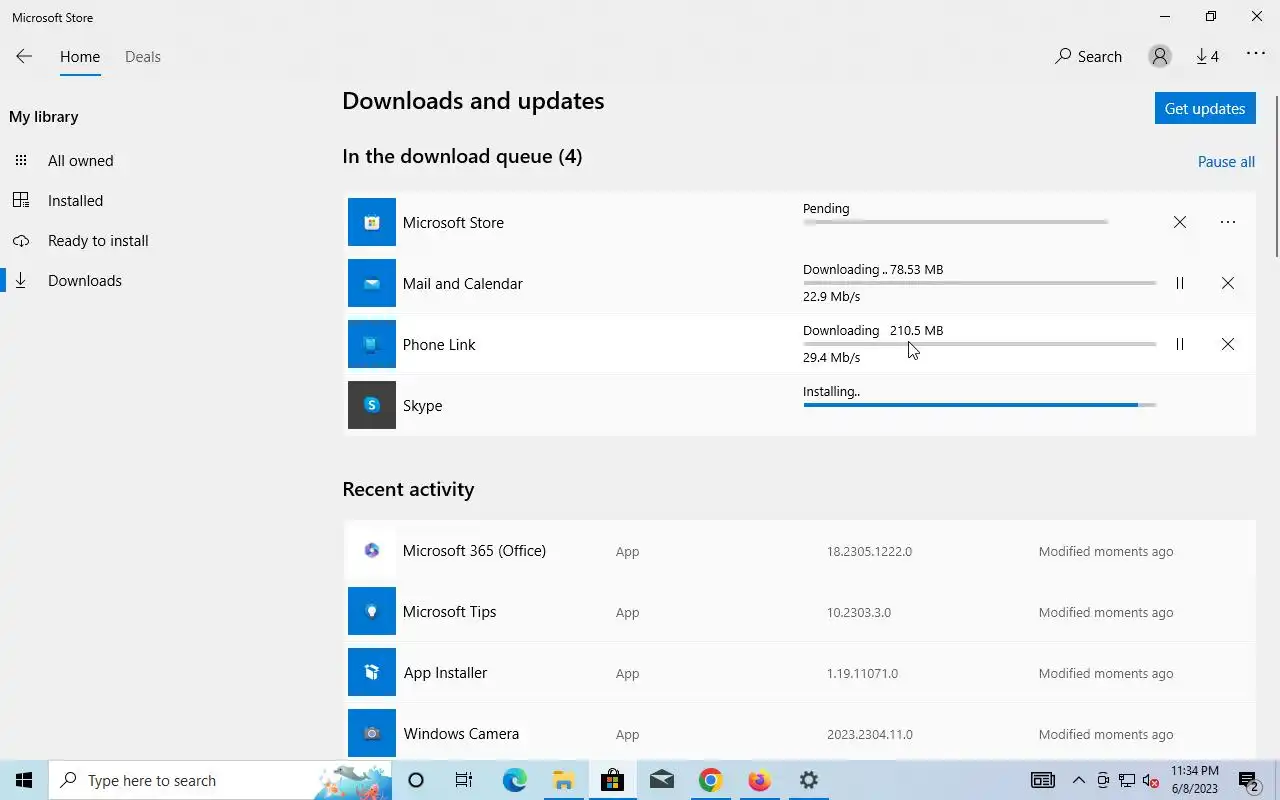Open the See more ellipsis menu in header
1280x800 pixels.
1256,54
